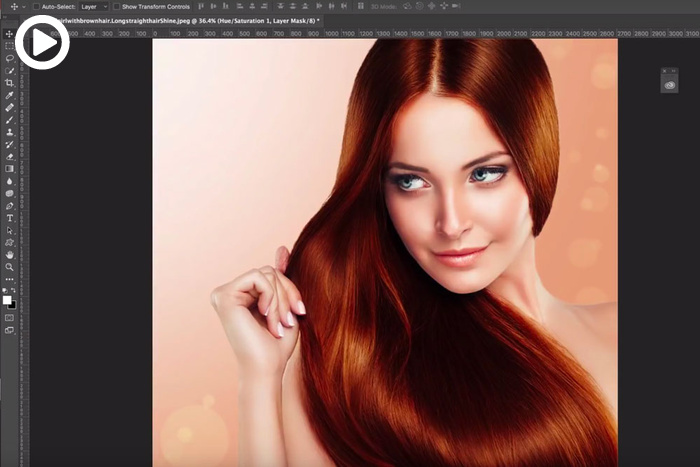This screenshot has width=700, height=467.
Task: Click the white foreground color swatch
Action: click(x=7, y=300)
